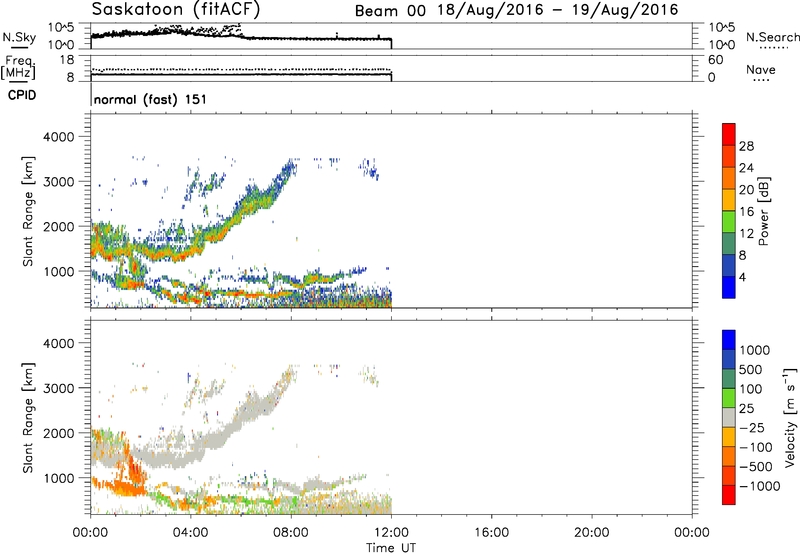Click the '4000' tick on the power panel axis

click(x=58, y=137)
